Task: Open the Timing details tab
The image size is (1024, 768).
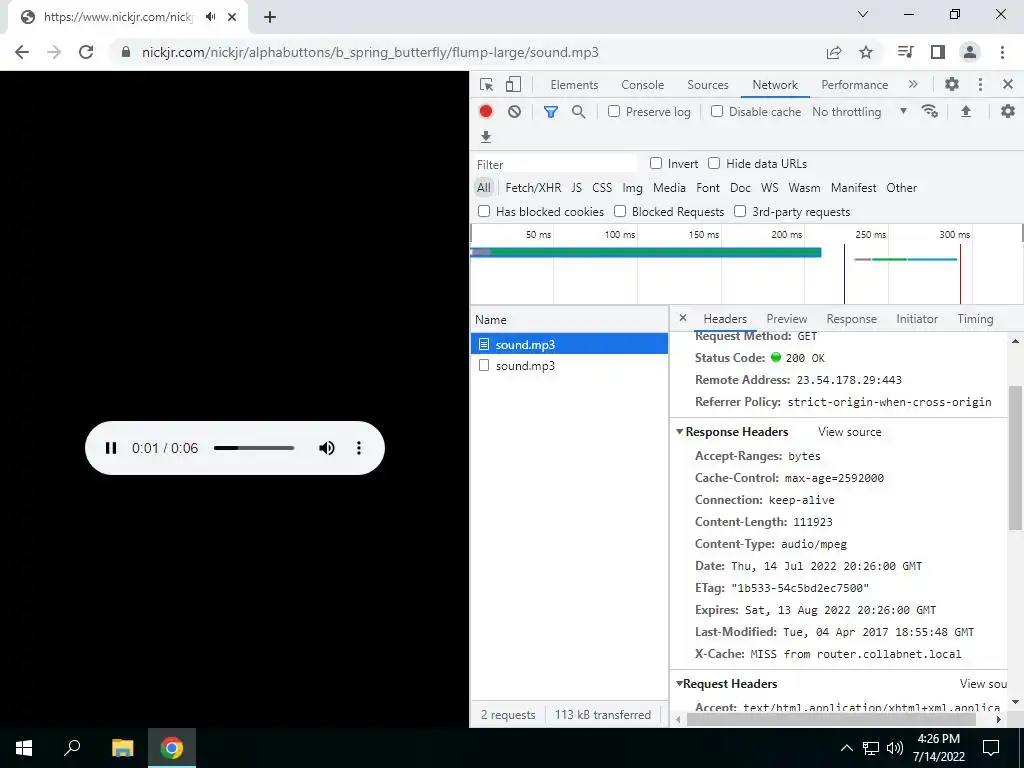Action: (975, 319)
